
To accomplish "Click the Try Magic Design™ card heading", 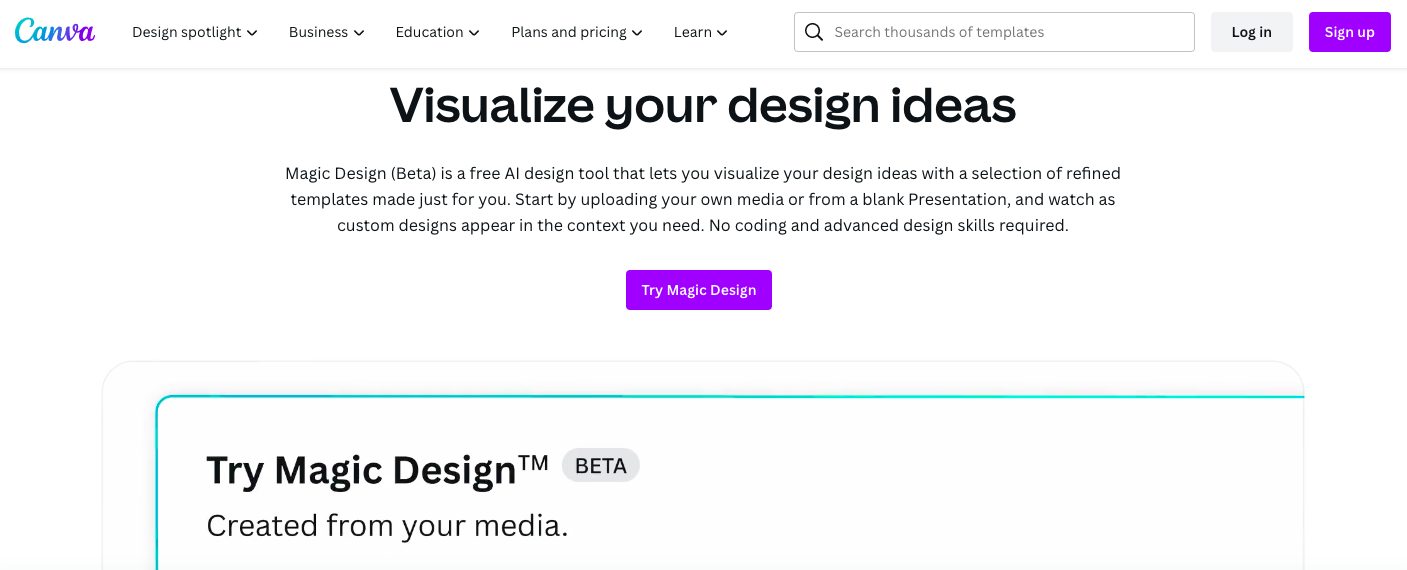I will tap(377, 470).
